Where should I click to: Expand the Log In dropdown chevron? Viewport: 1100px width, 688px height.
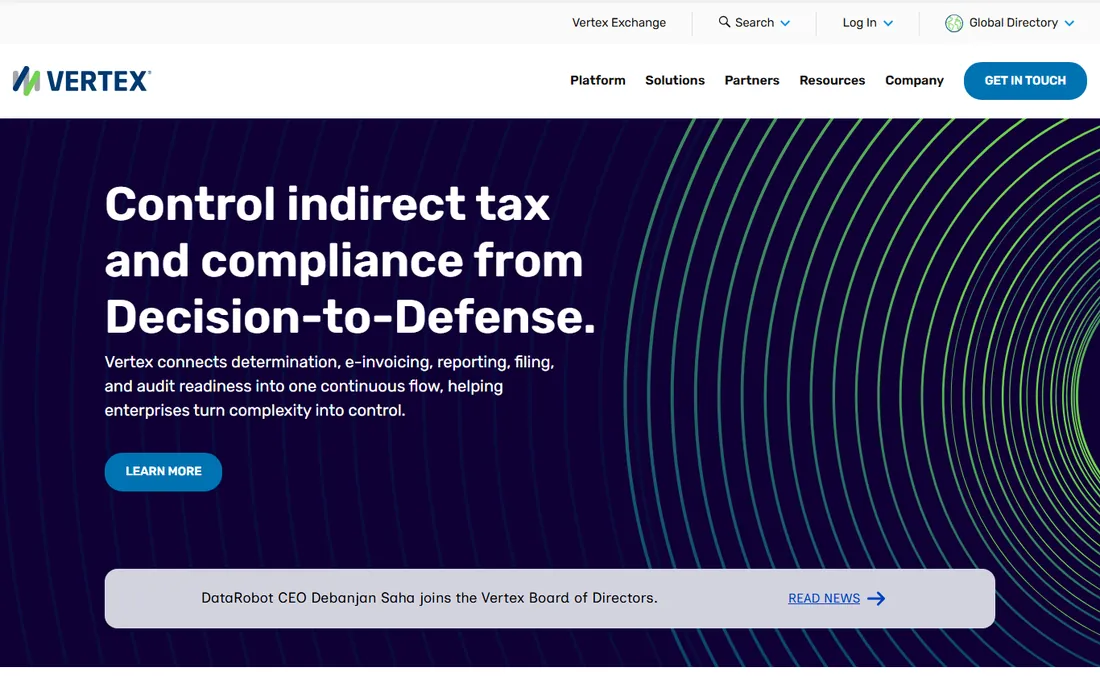click(x=888, y=23)
